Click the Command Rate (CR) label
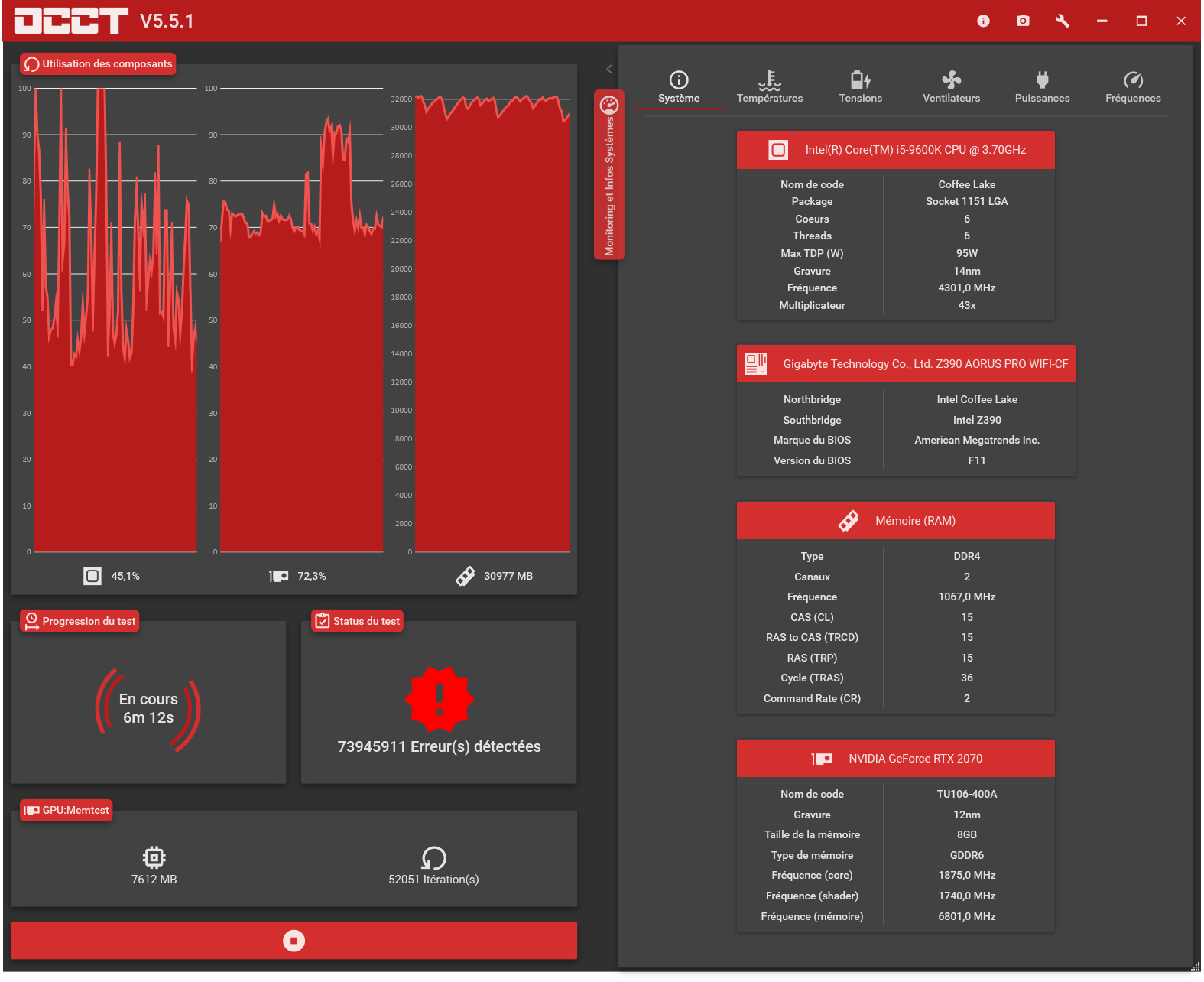The image size is (1204, 982). click(812, 698)
